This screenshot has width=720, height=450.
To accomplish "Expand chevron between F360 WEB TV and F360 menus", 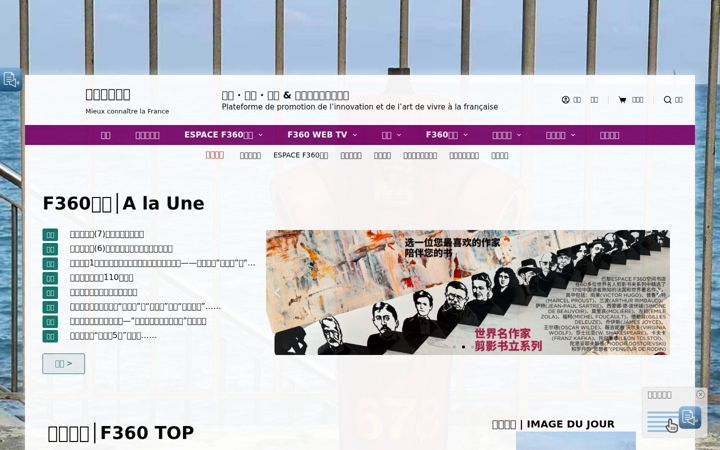I will click(399, 135).
